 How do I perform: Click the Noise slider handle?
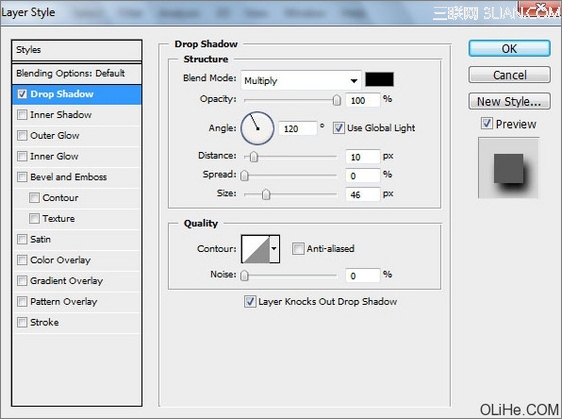[244, 275]
